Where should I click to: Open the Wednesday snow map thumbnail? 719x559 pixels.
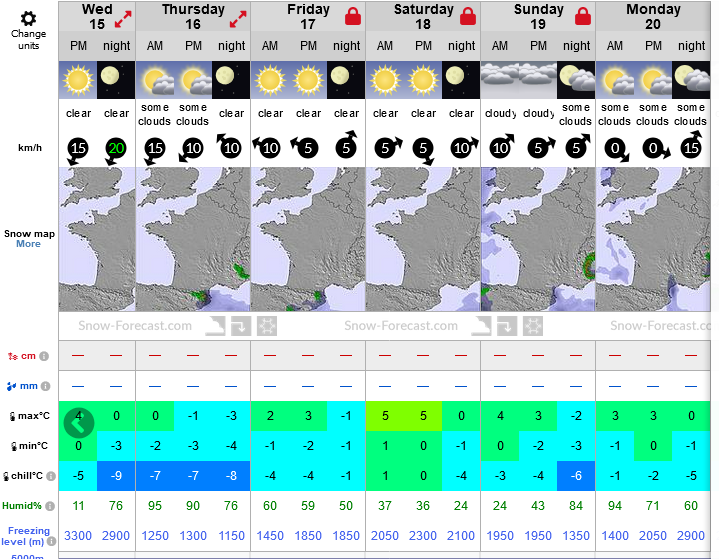click(x=97, y=239)
